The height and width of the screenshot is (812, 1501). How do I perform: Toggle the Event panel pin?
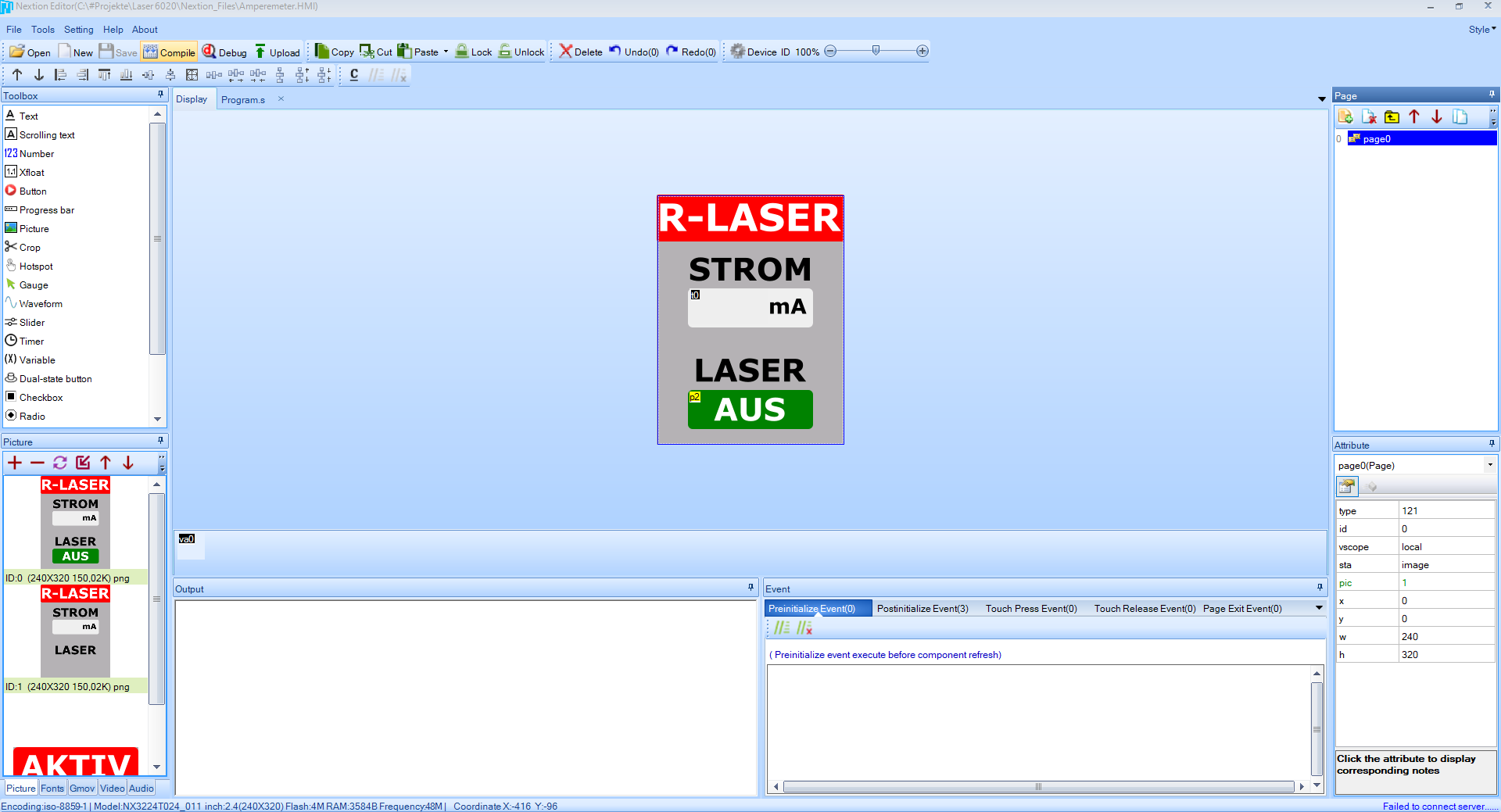click(x=1320, y=588)
